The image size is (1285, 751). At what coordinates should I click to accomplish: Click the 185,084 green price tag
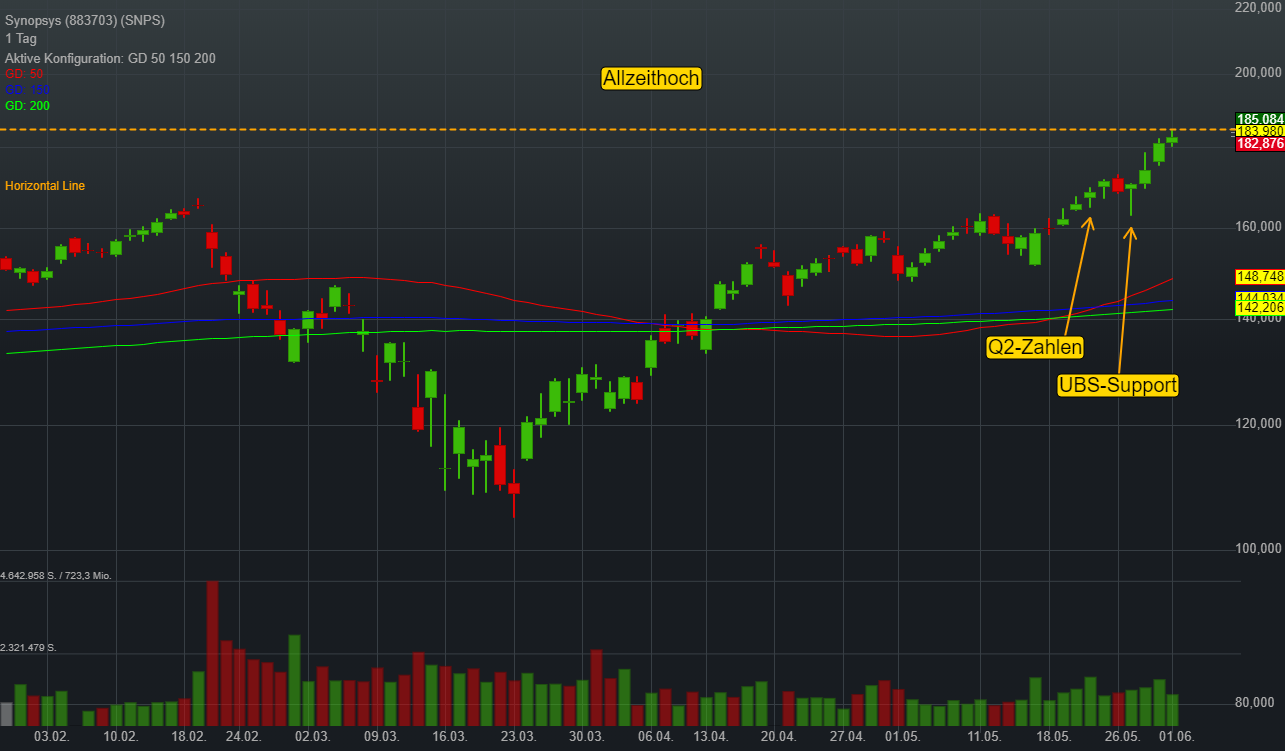click(x=1260, y=119)
